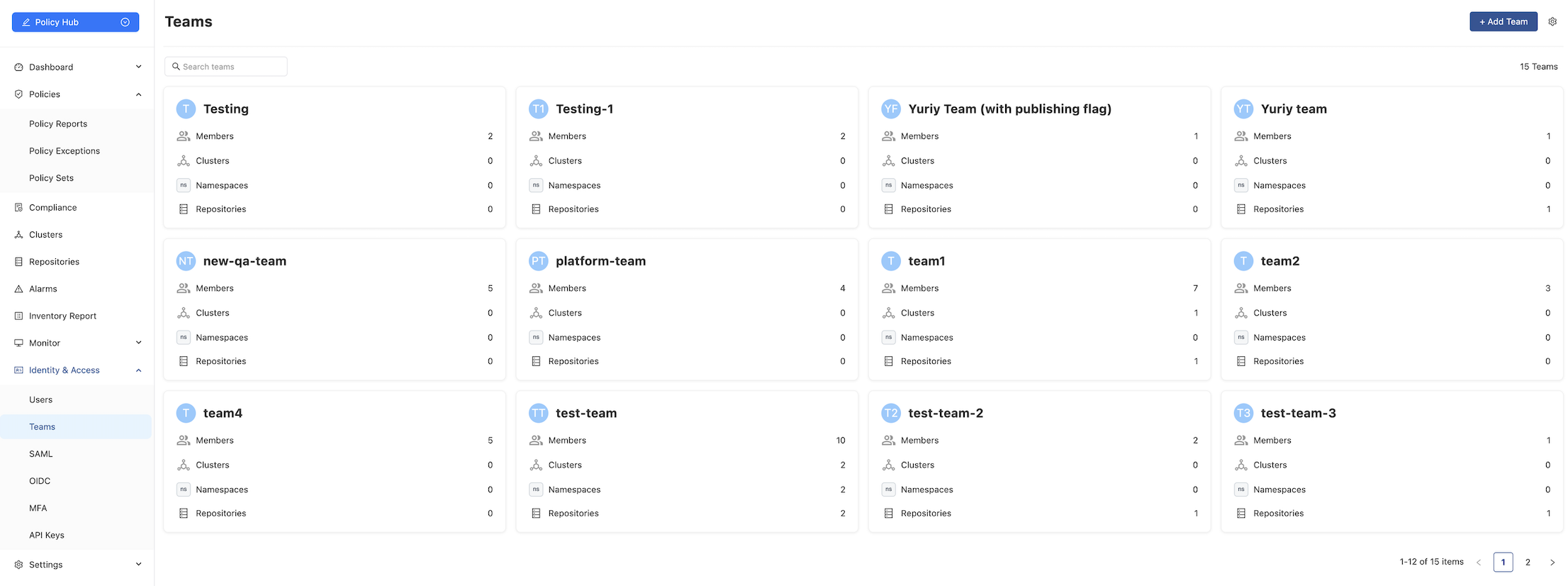This screenshot has height=586, width=1568.
Task: Collapse the Policies menu chevron
Action: click(x=138, y=94)
